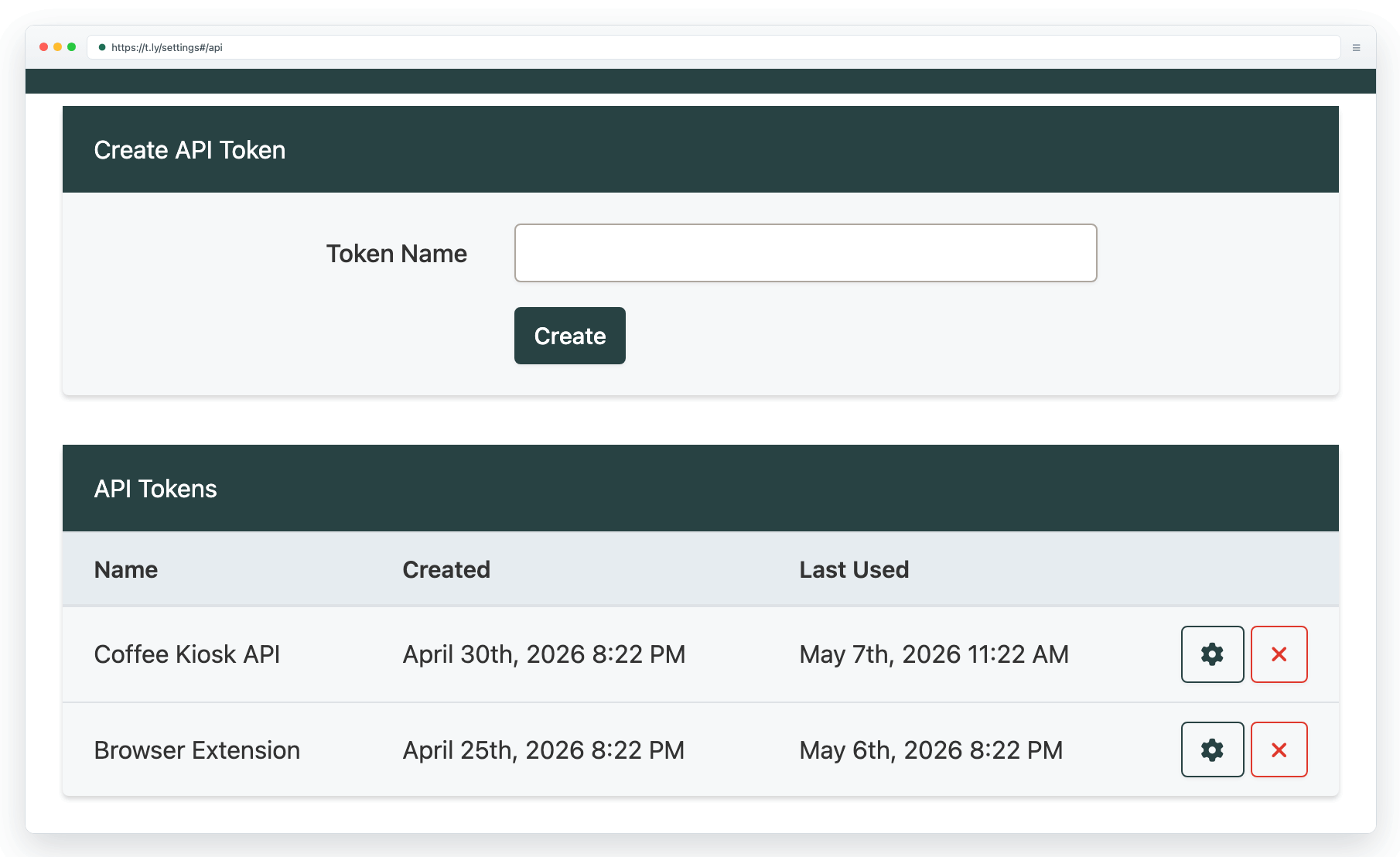Delete the Coffee Kiosk API token
Screen dimensions: 1400x857
(1279, 654)
